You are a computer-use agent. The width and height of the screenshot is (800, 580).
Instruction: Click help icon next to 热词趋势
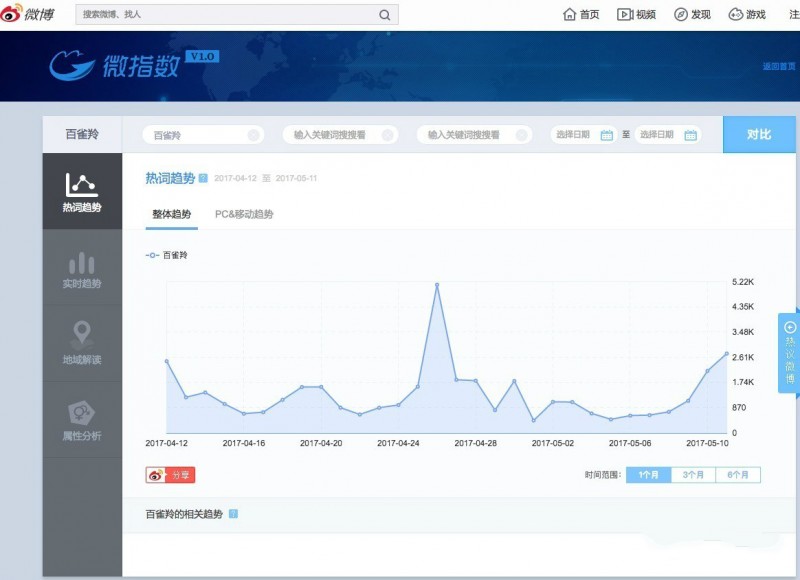[x=203, y=178]
